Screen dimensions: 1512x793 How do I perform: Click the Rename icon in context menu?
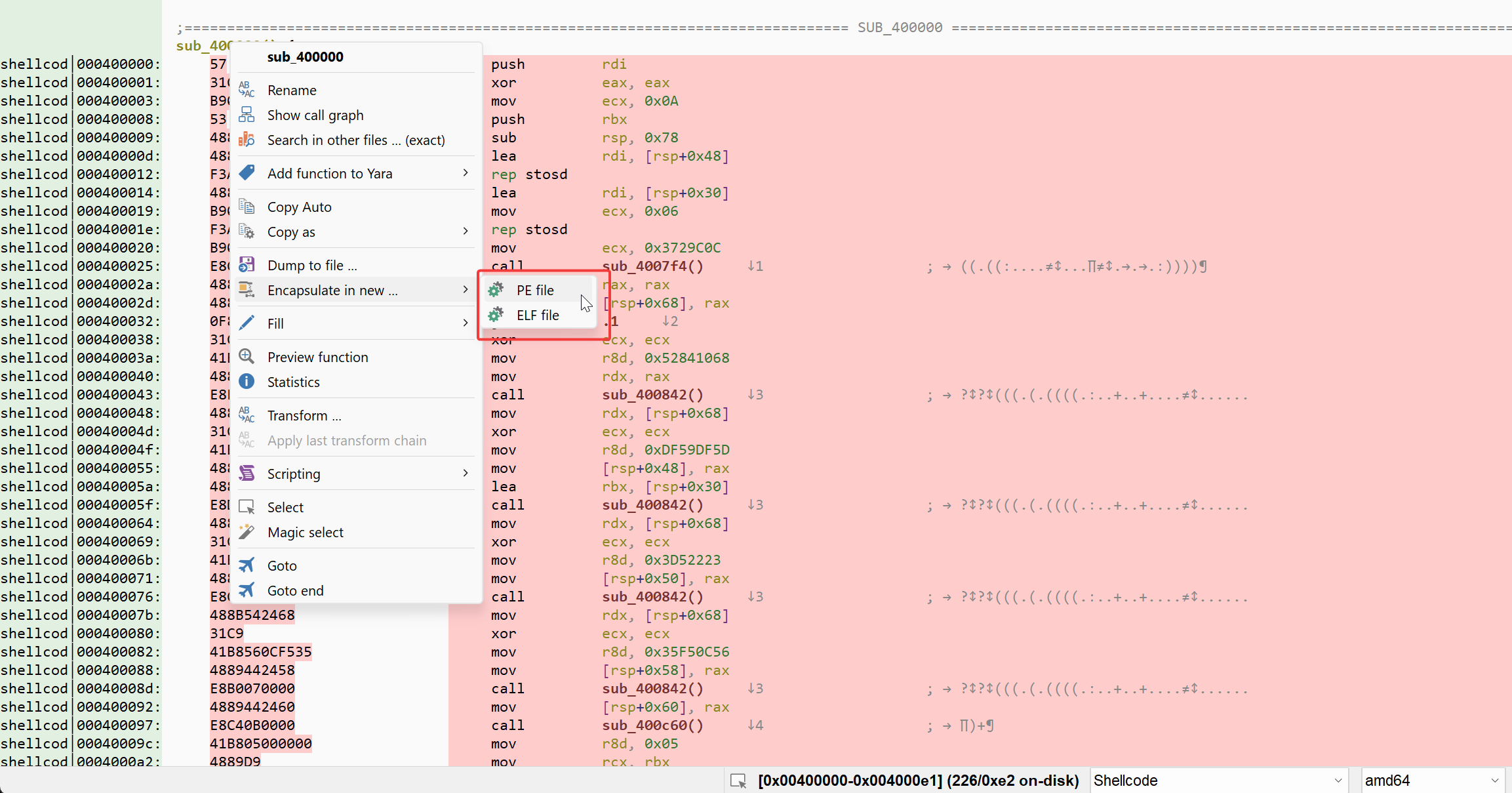point(247,90)
